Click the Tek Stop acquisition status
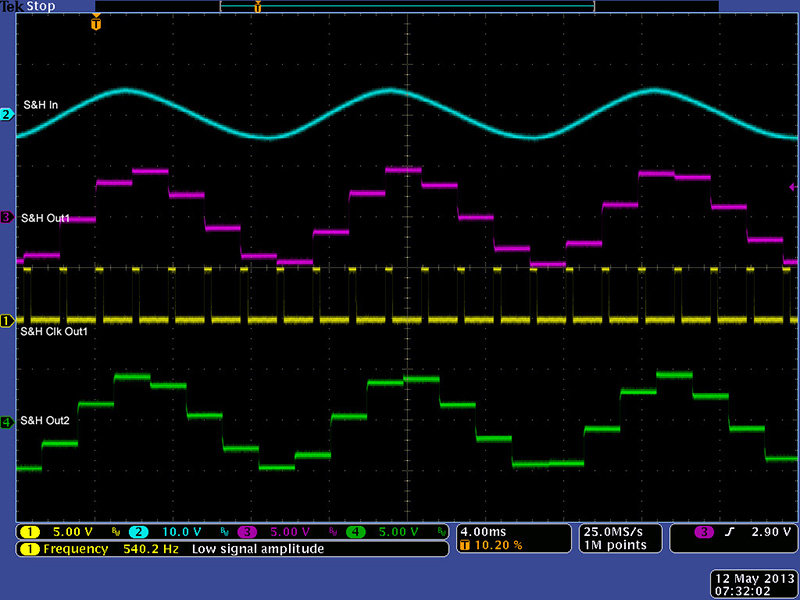Image resolution: width=800 pixels, height=600 pixels. 28,6
